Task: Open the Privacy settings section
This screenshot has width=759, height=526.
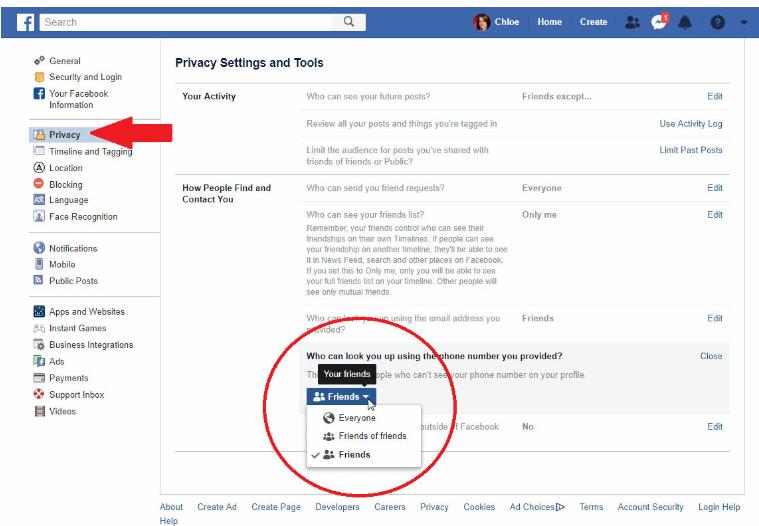Action: 64,135
